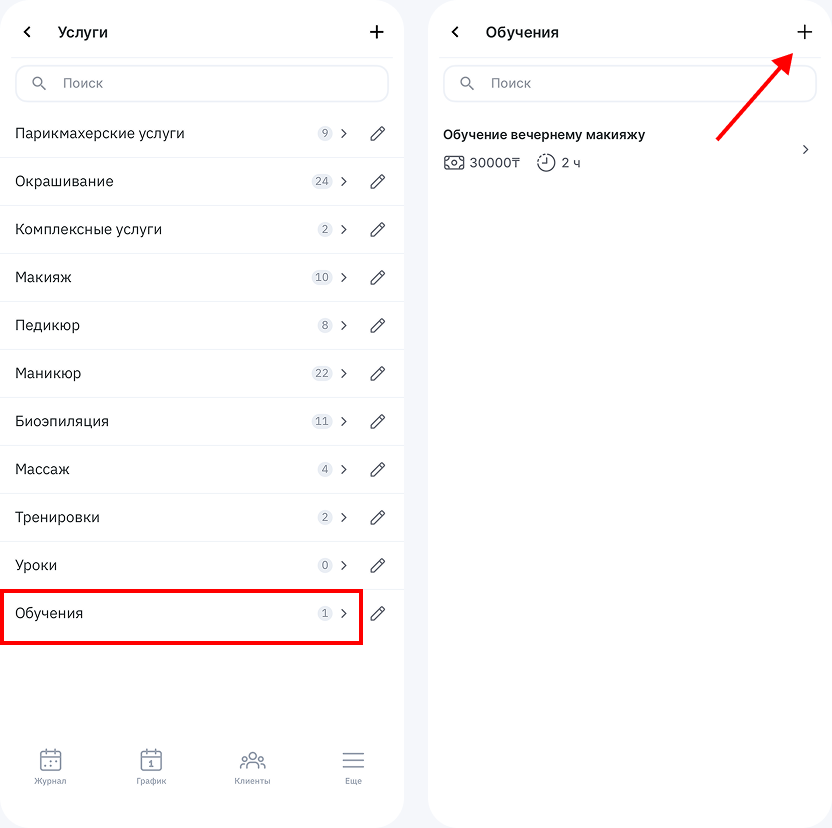Image resolution: width=832 pixels, height=828 pixels.
Task: Edit Обучения category with pencil icon
Action: (x=377, y=614)
